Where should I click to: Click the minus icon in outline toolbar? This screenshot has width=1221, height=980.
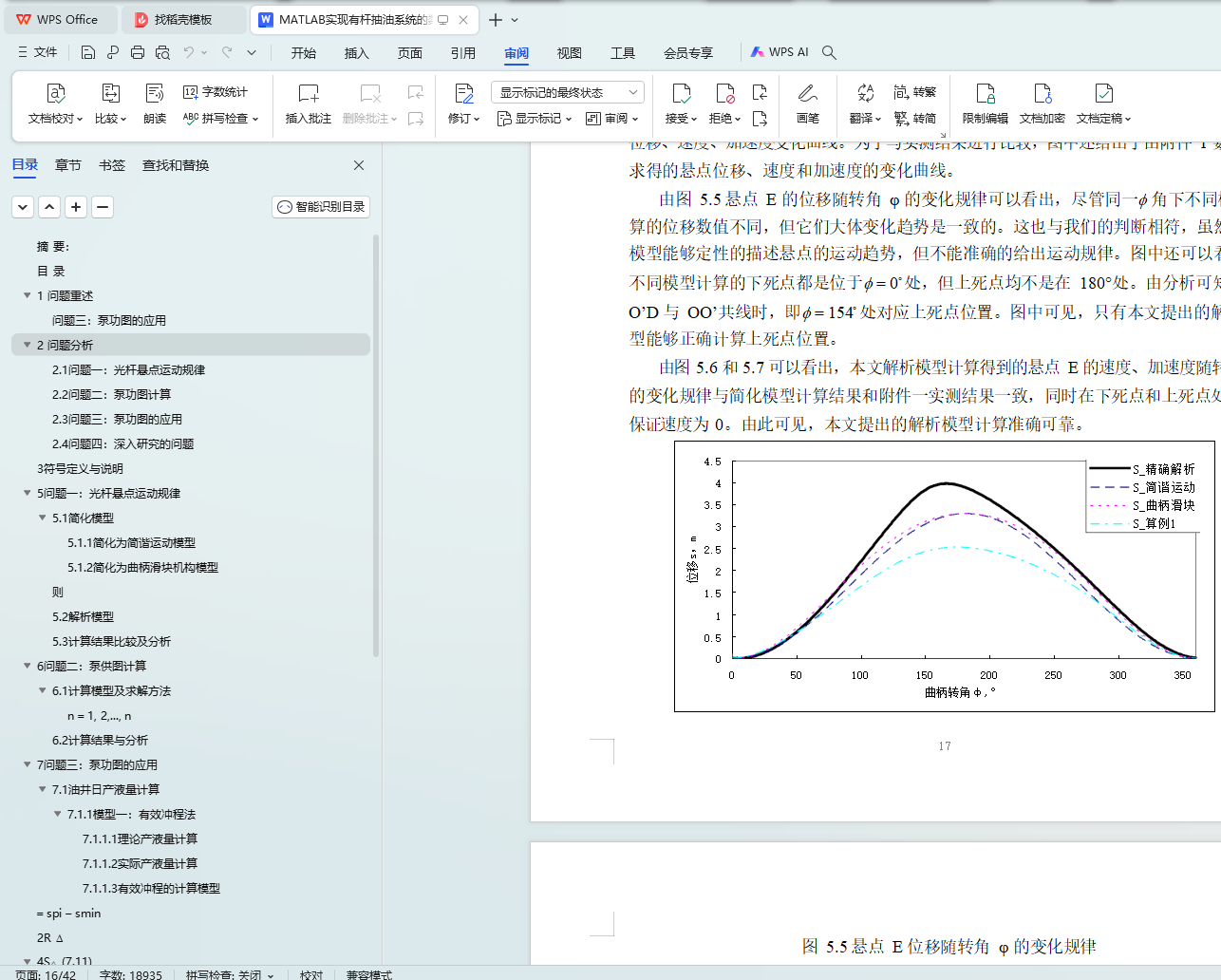[x=103, y=206]
